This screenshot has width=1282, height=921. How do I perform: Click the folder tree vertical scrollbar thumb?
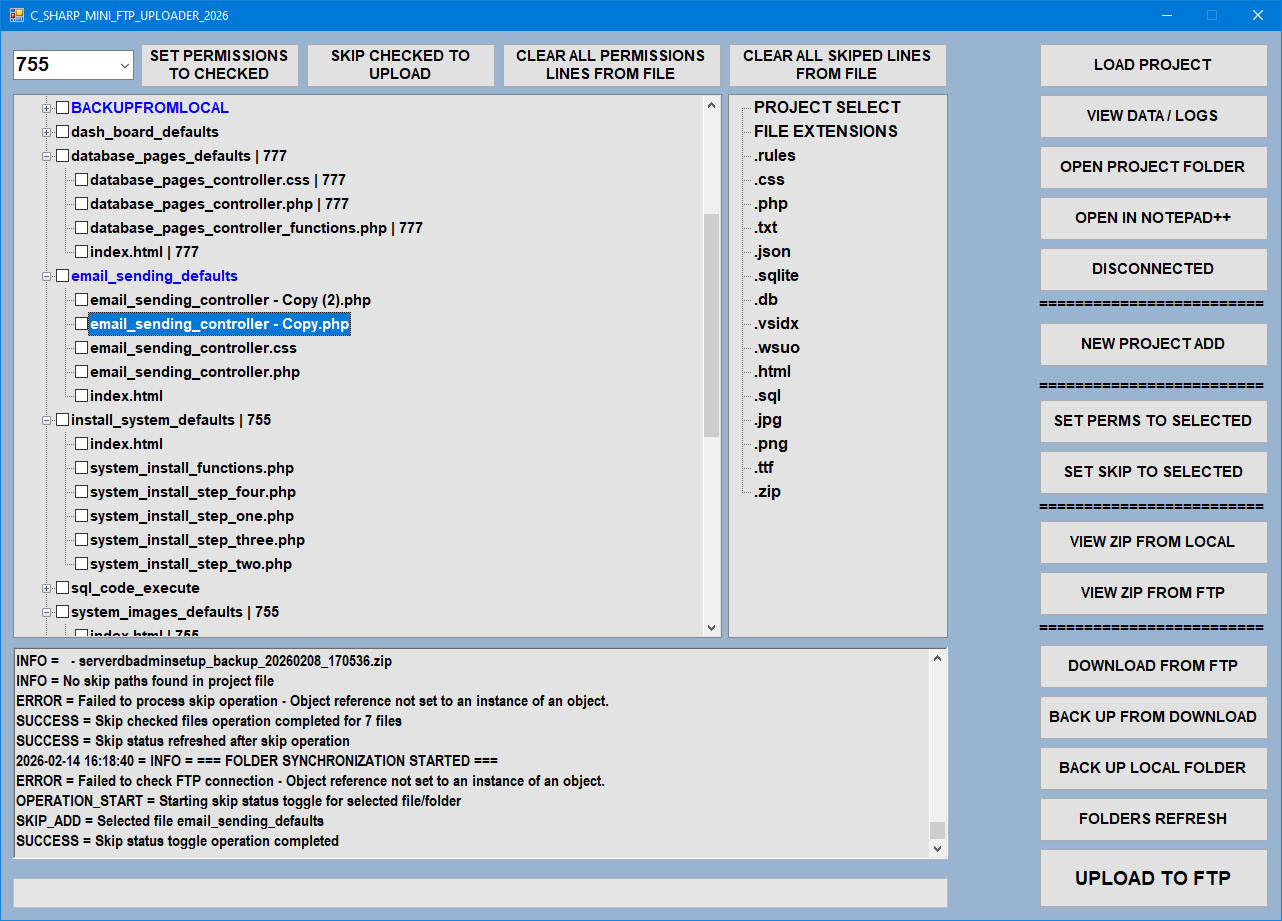tap(712, 325)
